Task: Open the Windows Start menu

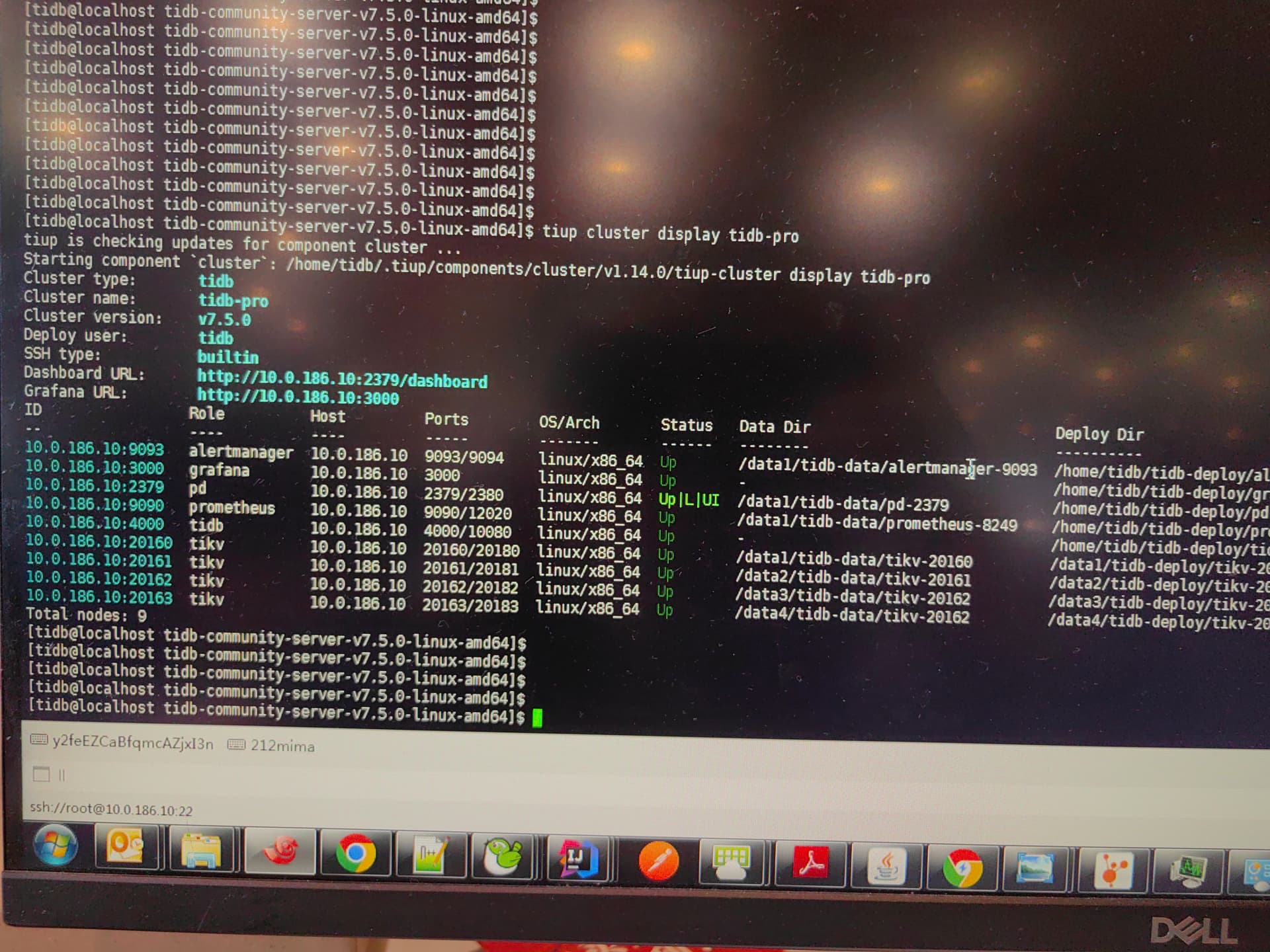Action: tap(56, 846)
